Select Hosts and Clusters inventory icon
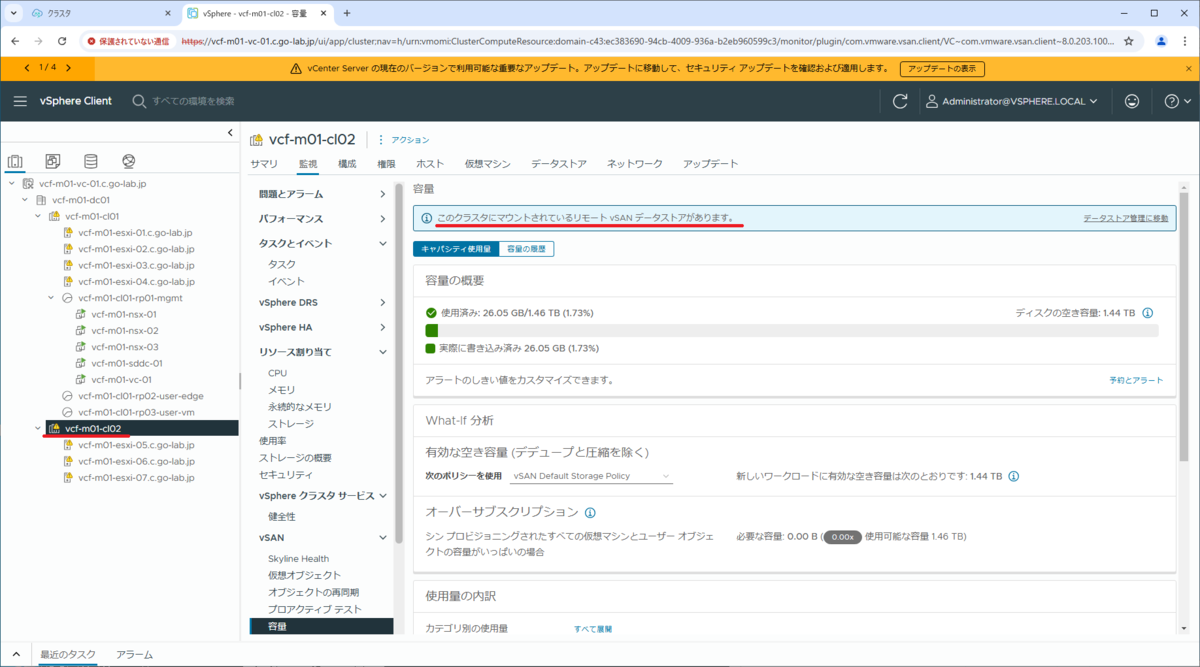Screen dimensions: 1200x667 coord(15,161)
